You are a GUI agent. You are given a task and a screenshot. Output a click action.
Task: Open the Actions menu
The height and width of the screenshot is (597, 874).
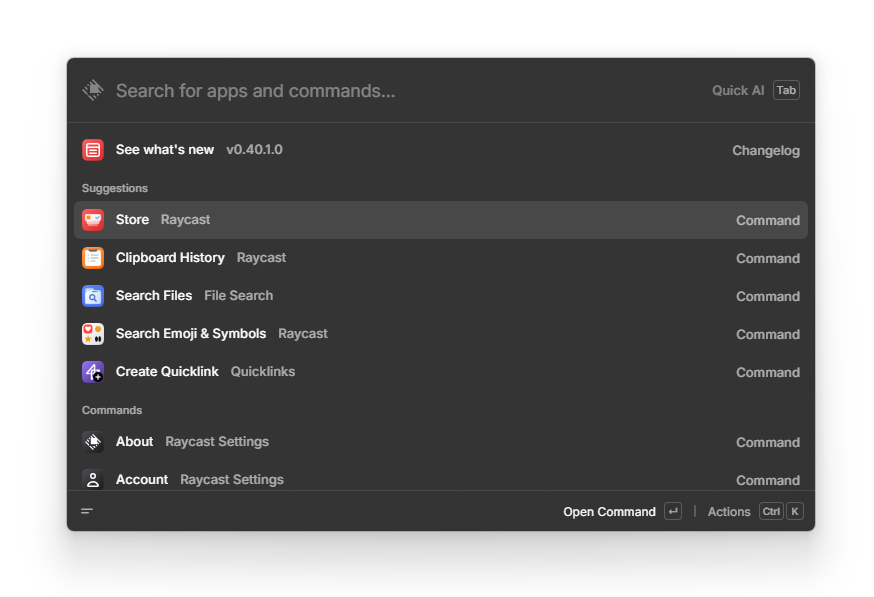pyautogui.click(x=729, y=511)
